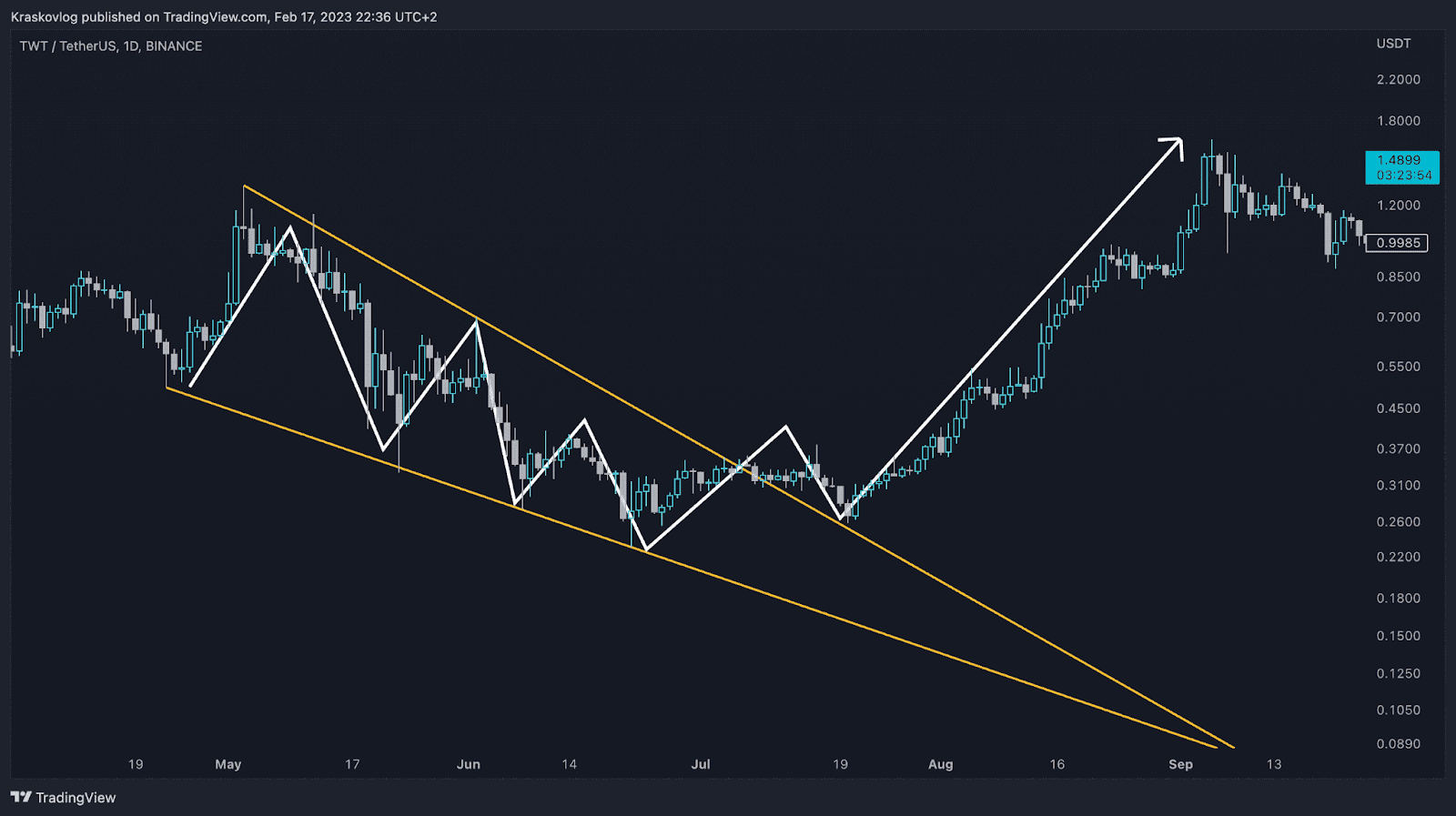Click the 0.5500 price axis label
This screenshot has height=816, width=1456.
pyautogui.click(x=1399, y=367)
